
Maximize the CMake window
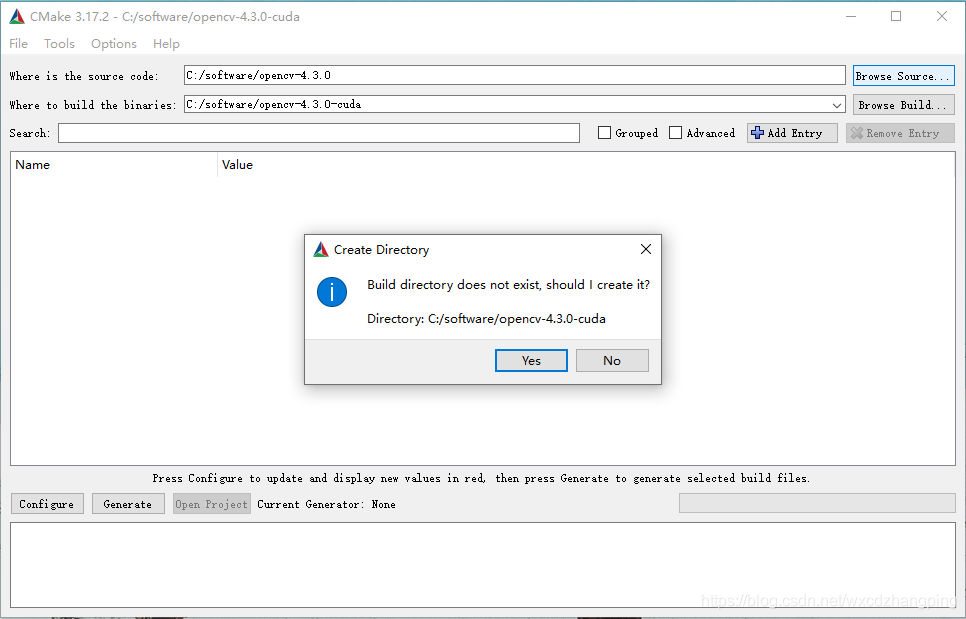coord(896,17)
